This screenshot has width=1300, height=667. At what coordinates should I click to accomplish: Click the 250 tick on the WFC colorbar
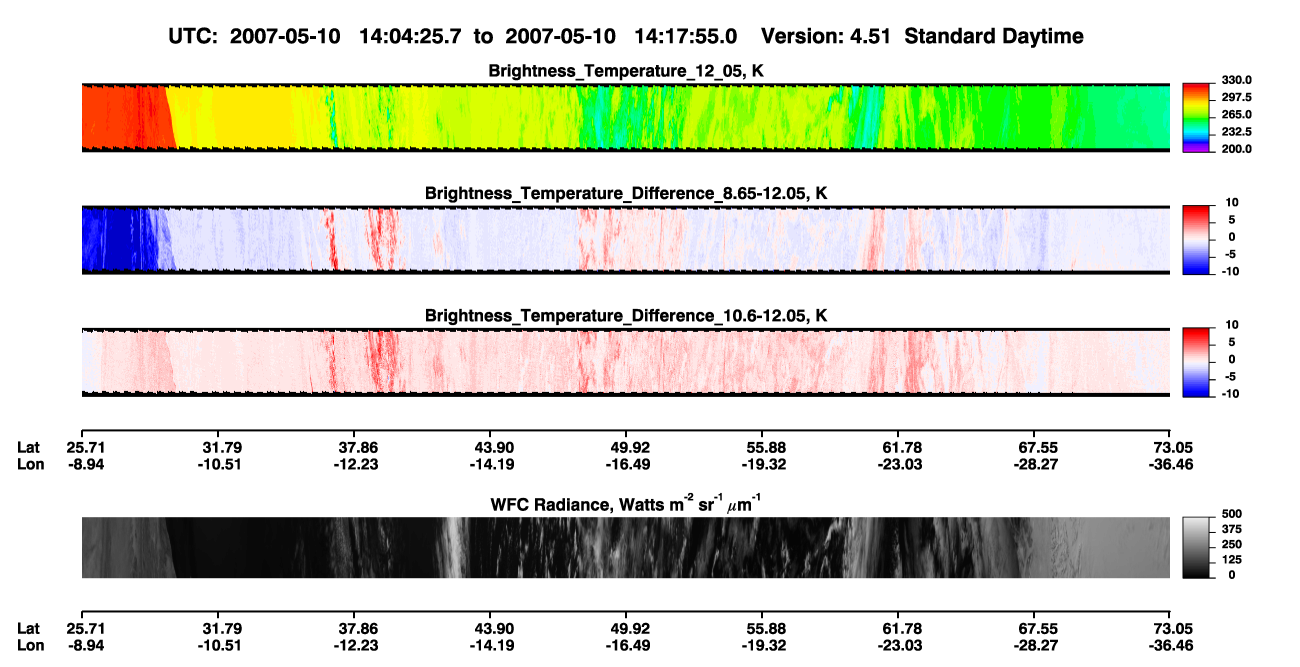[1234, 545]
